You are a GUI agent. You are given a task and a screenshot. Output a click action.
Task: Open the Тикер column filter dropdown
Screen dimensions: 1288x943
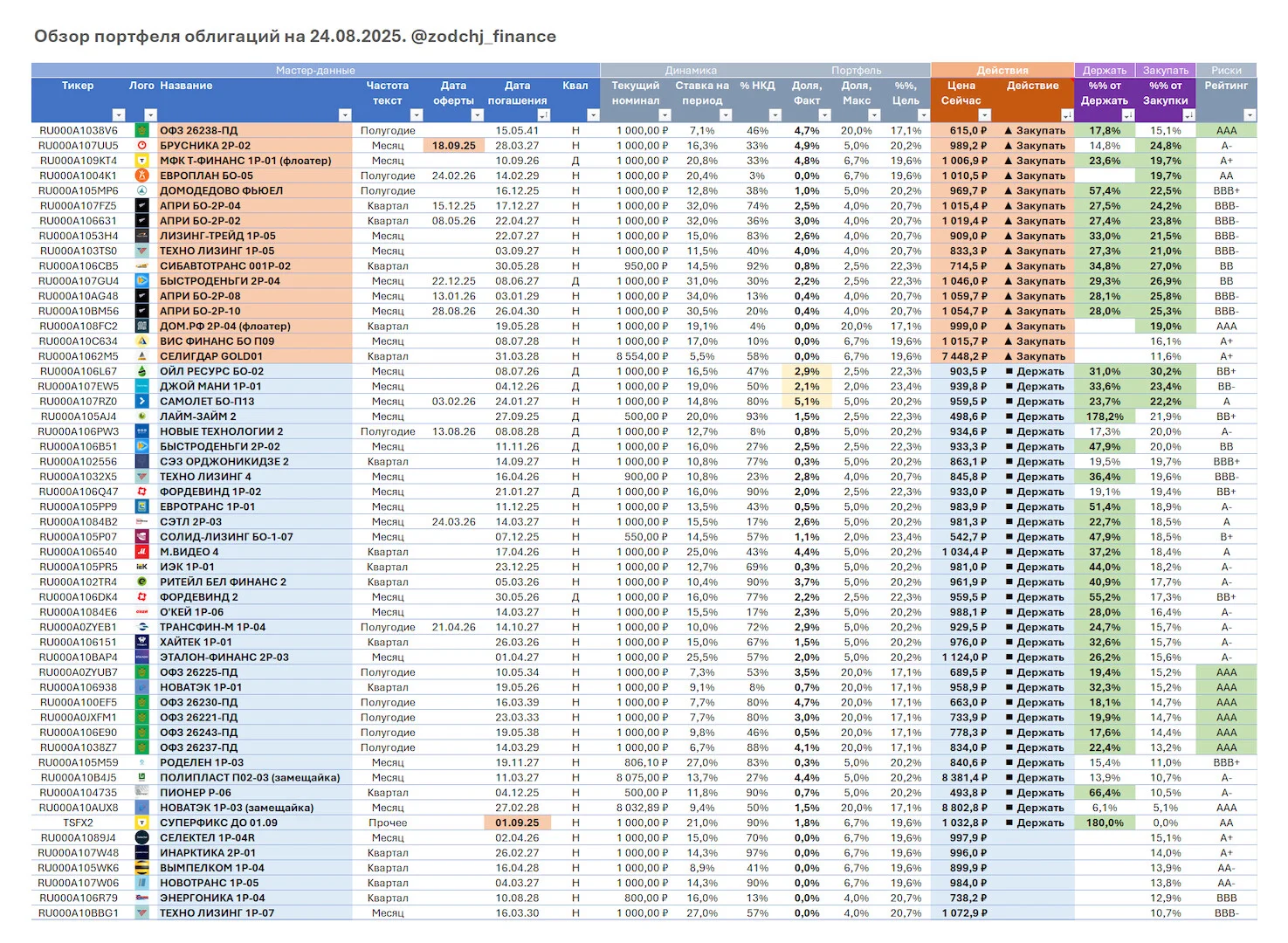[119, 115]
